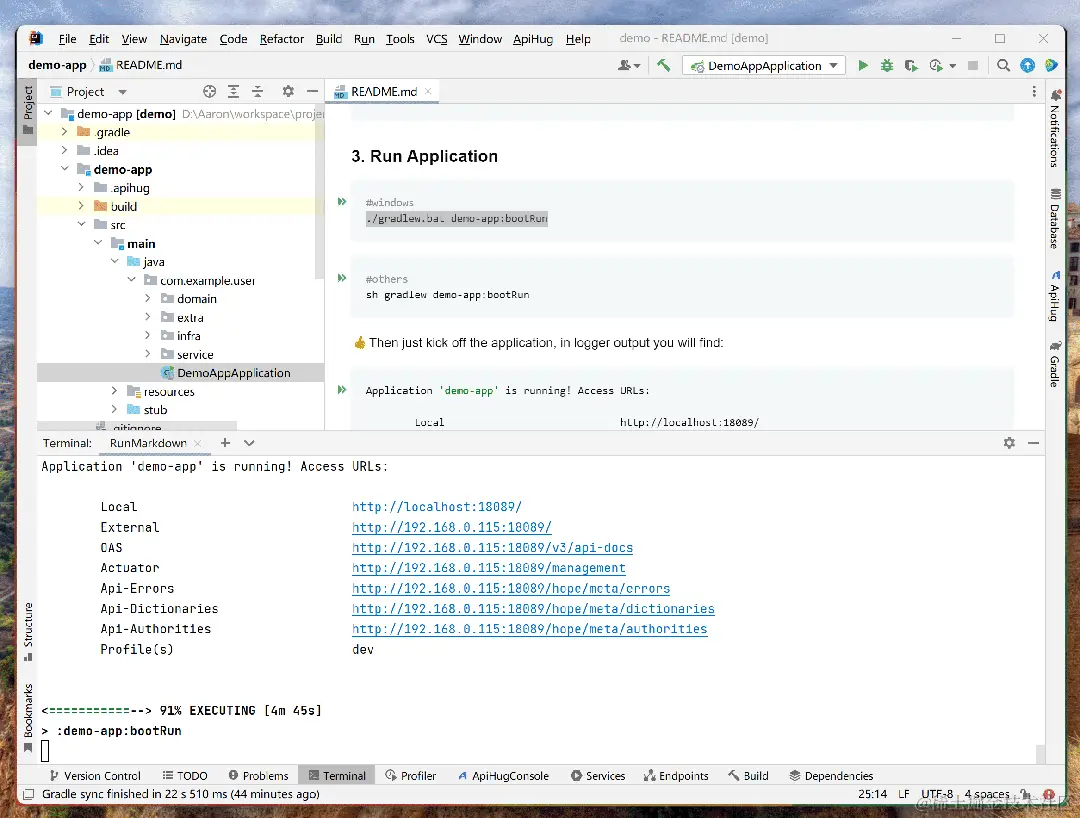Expand the .gradle folder
The width and height of the screenshot is (1081, 819).
[64, 132]
